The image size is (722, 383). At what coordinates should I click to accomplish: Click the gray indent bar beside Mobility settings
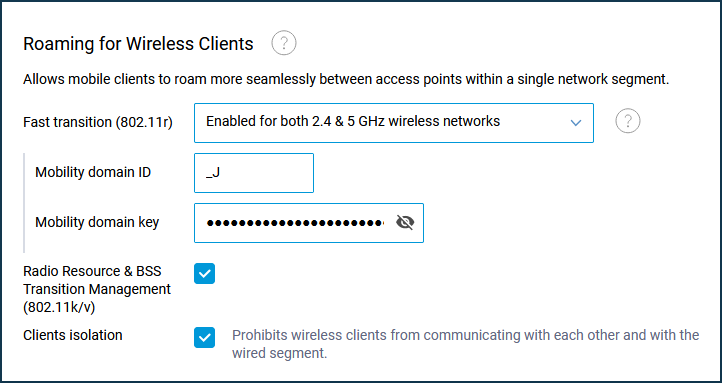pyautogui.click(x=24, y=203)
